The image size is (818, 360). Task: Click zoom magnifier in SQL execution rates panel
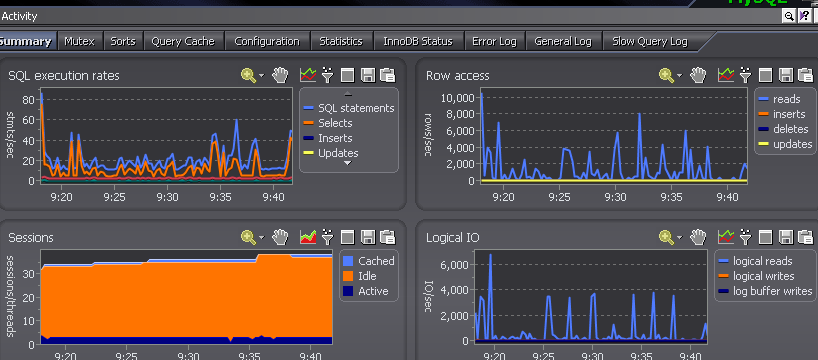click(249, 76)
